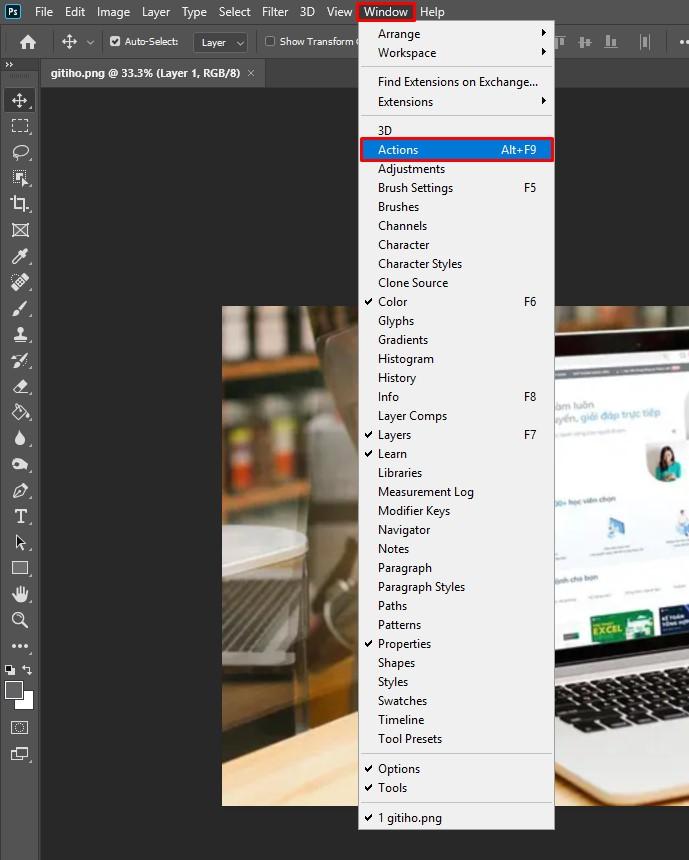Viewport: 689px width, 860px height.
Task: Select the Pen tool
Action: click(x=20, y=490)
